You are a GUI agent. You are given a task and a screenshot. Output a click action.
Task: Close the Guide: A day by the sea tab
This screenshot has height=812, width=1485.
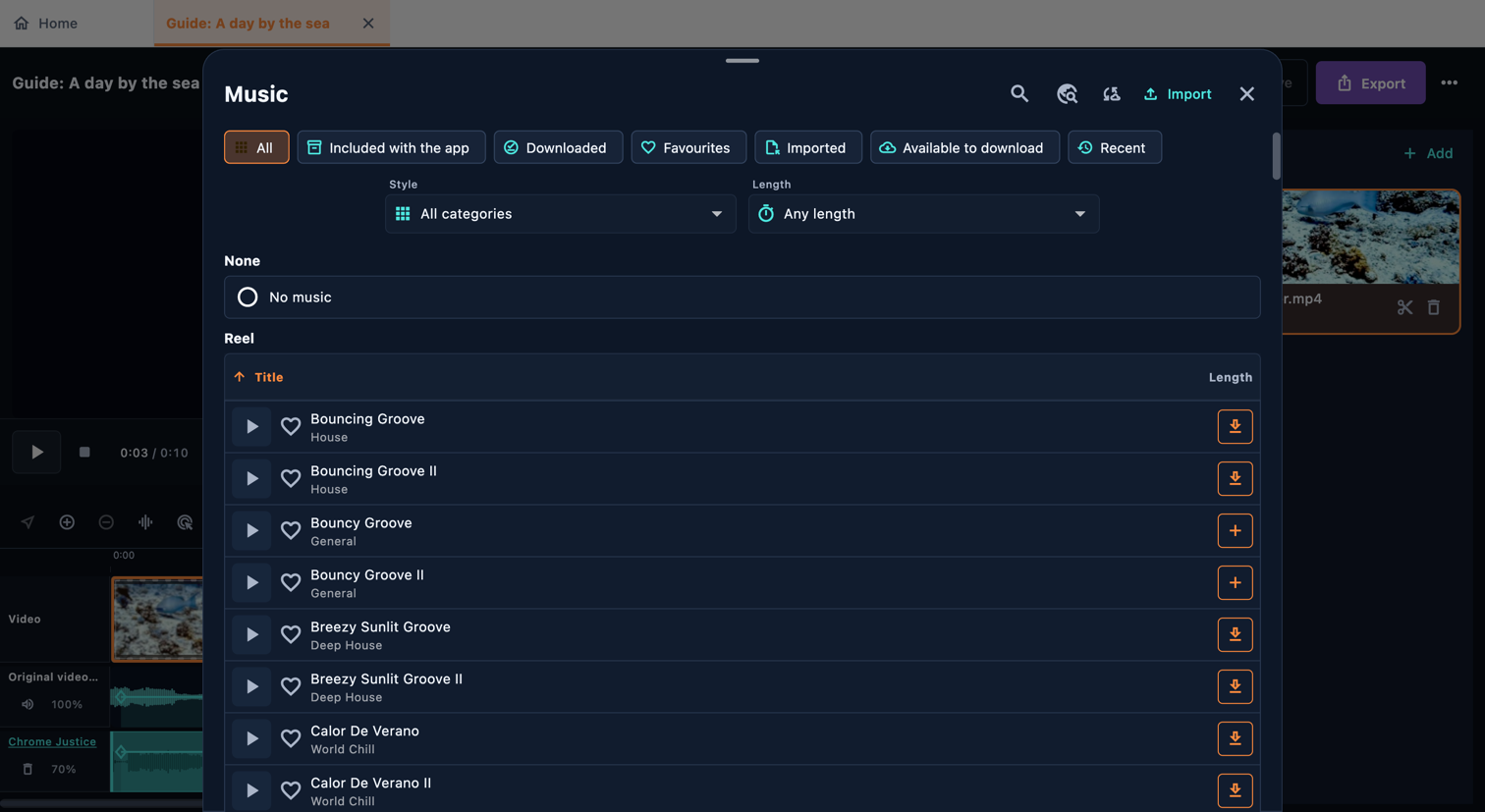[x=368, y=23]
